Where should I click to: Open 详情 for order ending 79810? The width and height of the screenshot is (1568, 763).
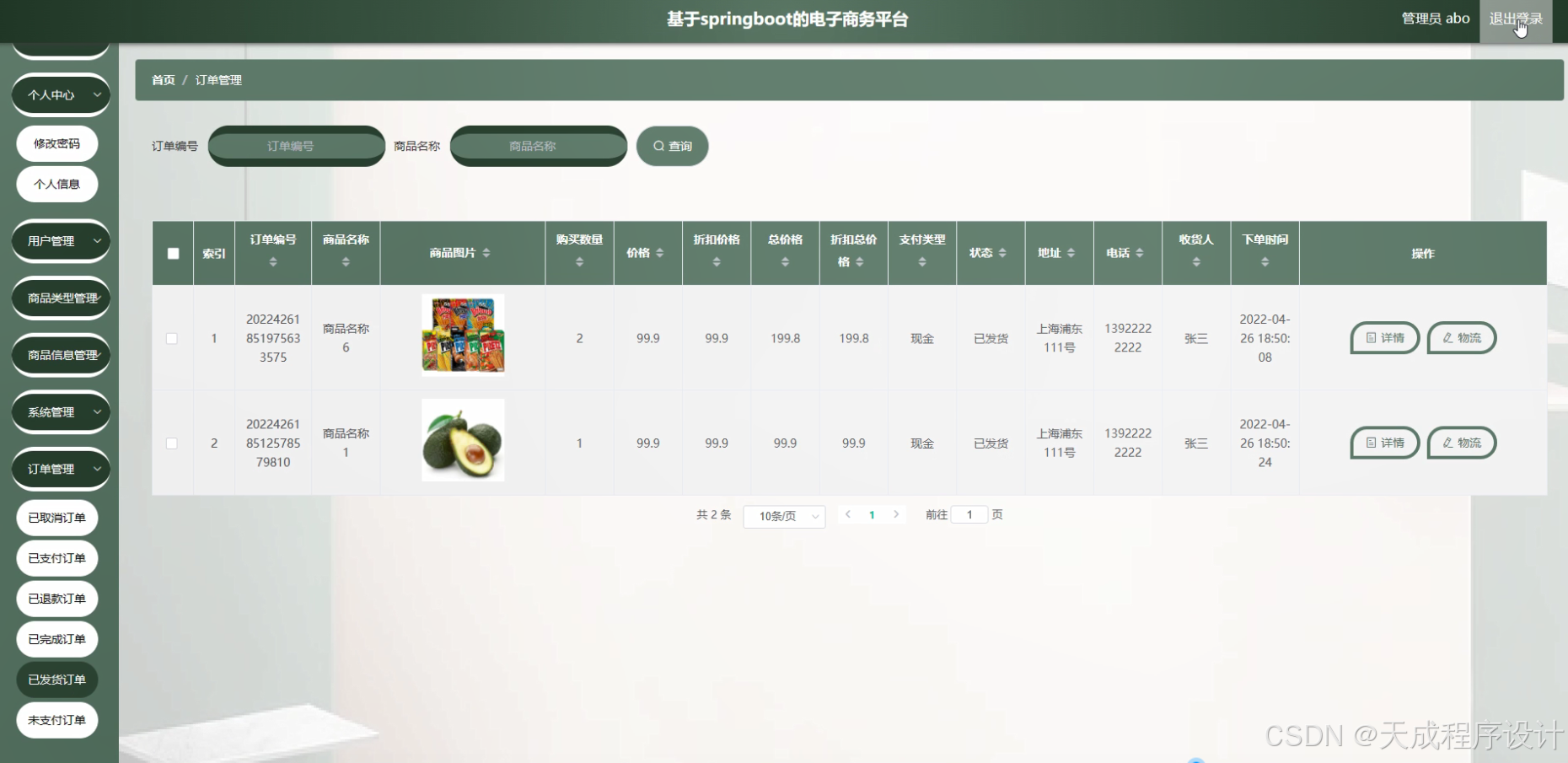tap(1384, 443)
